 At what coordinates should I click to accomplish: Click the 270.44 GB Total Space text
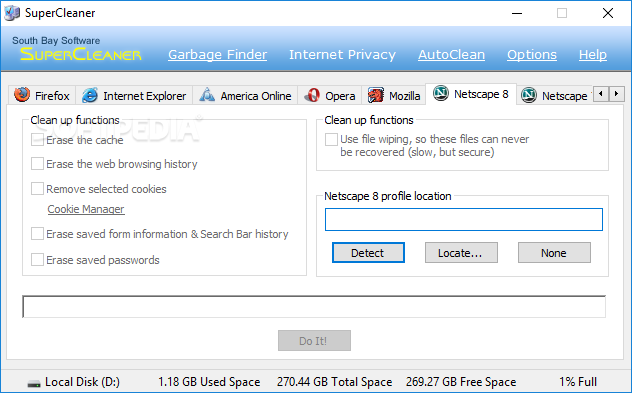click(334, 382)
